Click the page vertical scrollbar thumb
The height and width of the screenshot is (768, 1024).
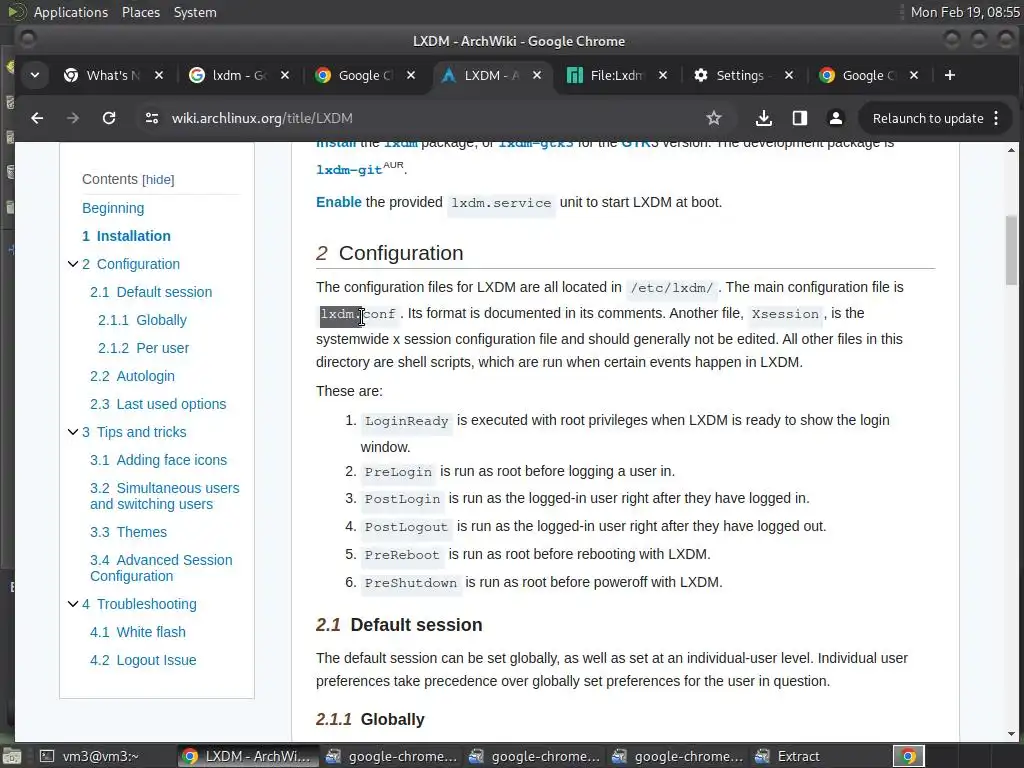click(1011, 251)
